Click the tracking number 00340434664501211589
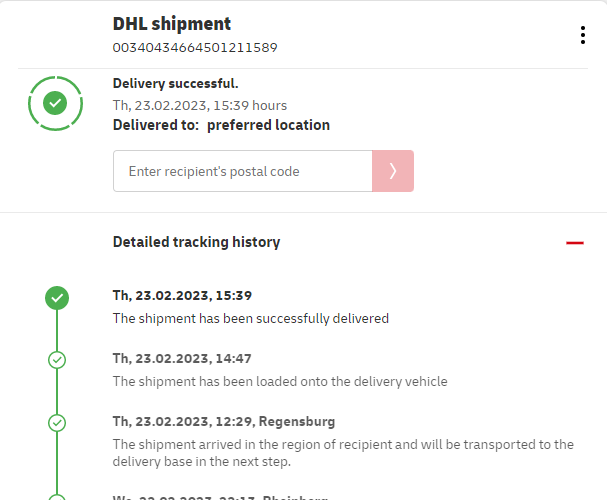The height and width of the screenshot is (500, 607). [x=195, y=47]
